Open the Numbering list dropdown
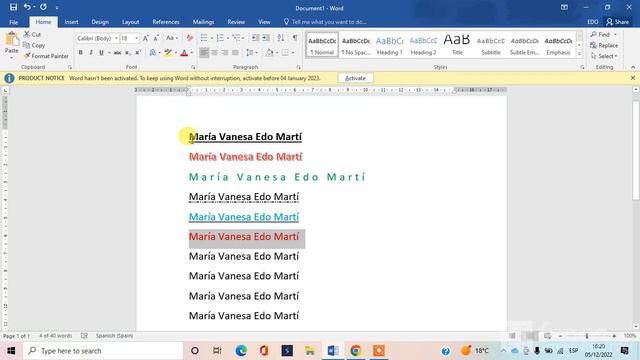 [228, 38]
